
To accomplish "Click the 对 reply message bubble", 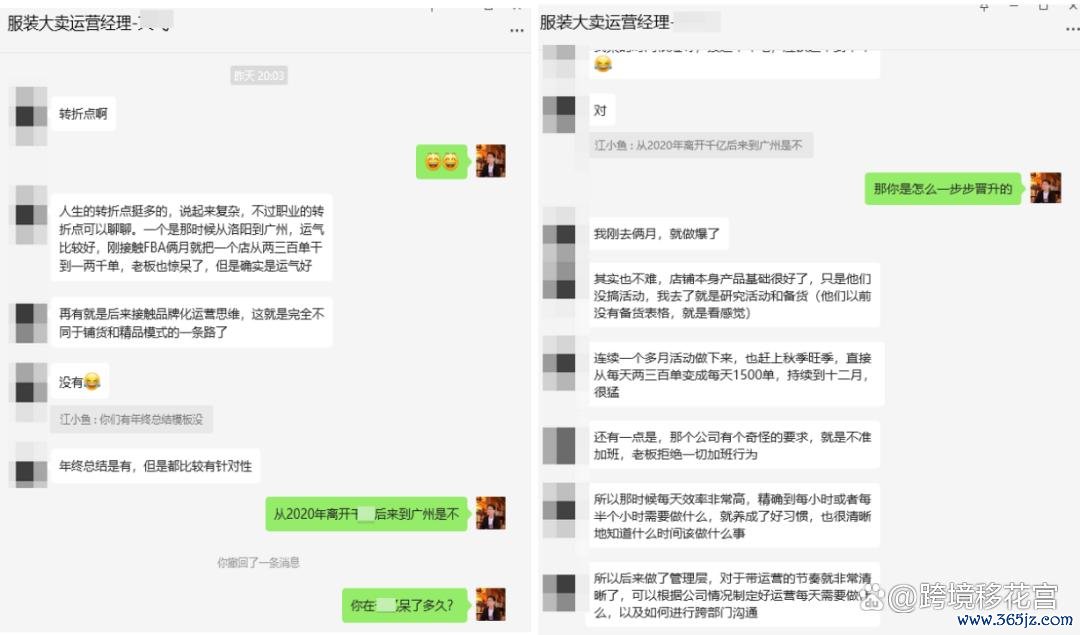I will 602,110.
